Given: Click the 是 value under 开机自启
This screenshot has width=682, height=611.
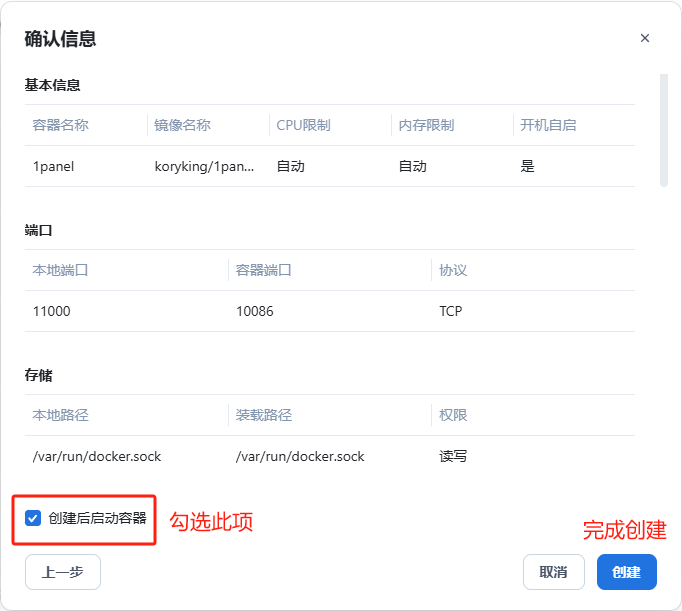Looking at the screenshot, I should click(x=527, y=166).
